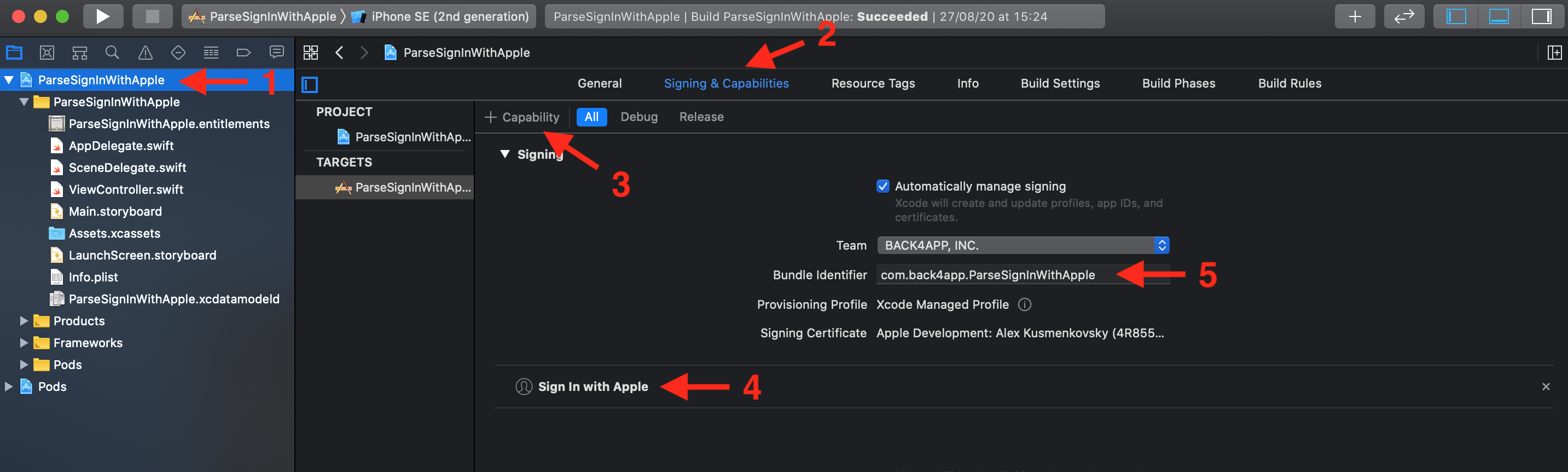Click the Bundle Identifier field

click(x=1023, y=275)
